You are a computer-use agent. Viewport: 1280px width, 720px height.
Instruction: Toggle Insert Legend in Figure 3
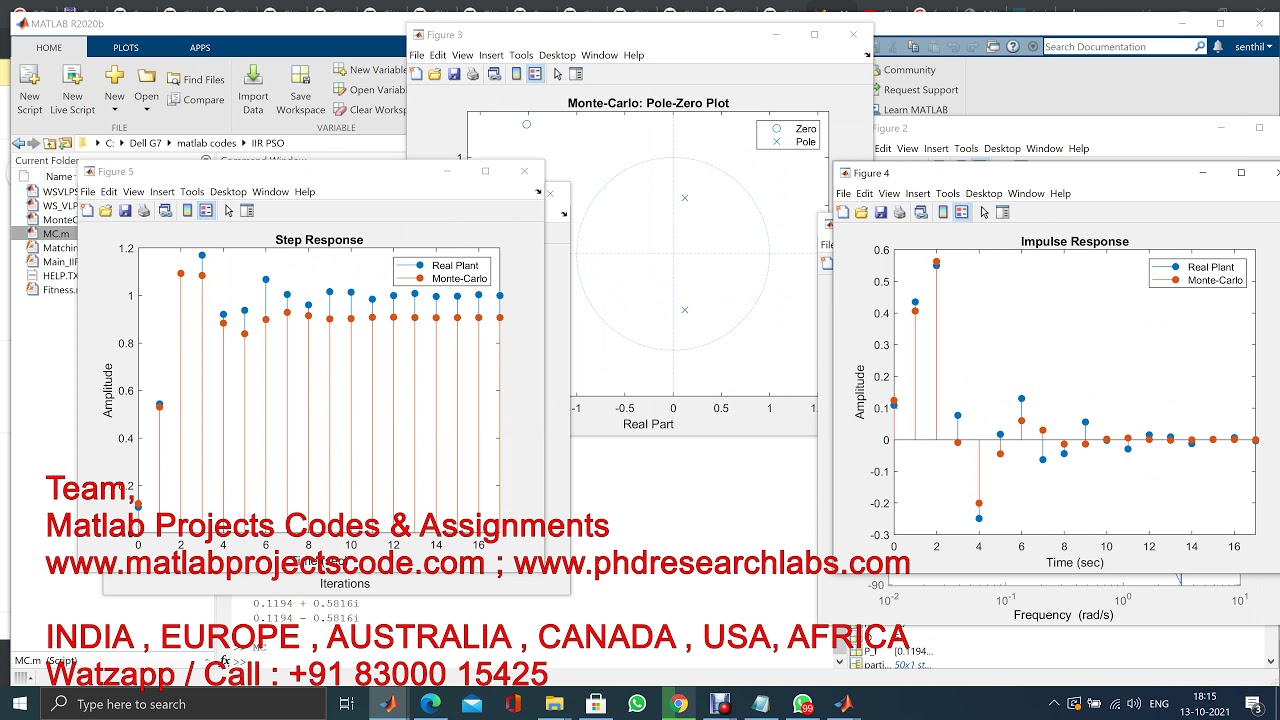coord(535,74)
